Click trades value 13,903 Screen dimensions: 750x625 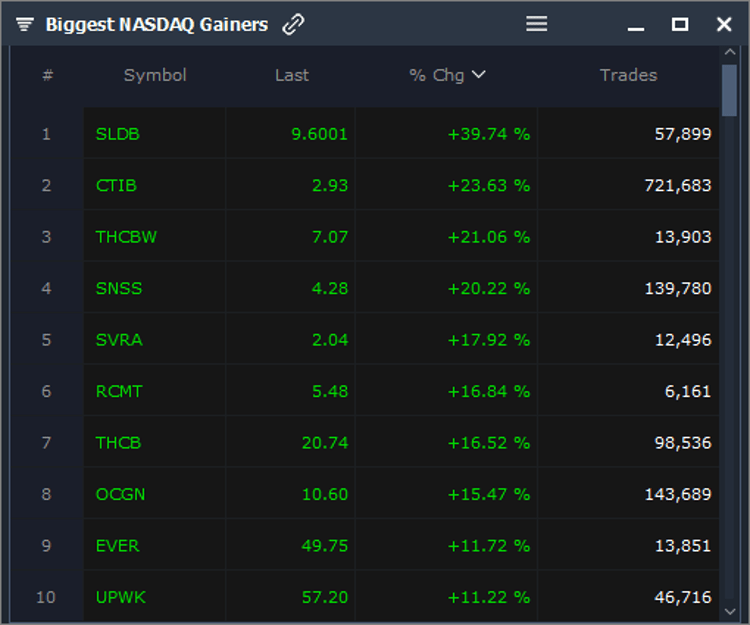(x=683, y=237)
